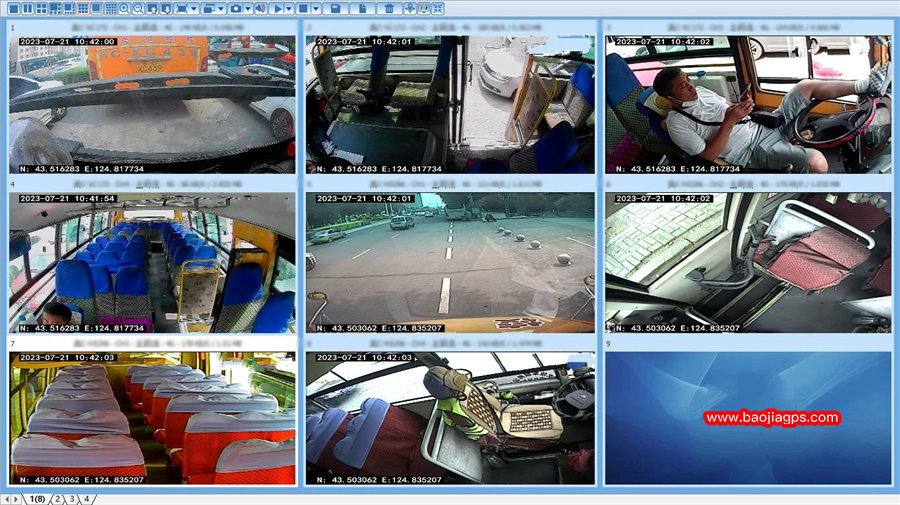
Task: Switch to page tab 2
Action: pos(57,498)
